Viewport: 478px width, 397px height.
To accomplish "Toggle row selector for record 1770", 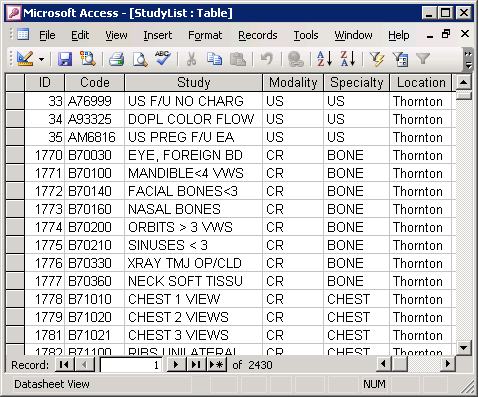I will tap(15, 155).
